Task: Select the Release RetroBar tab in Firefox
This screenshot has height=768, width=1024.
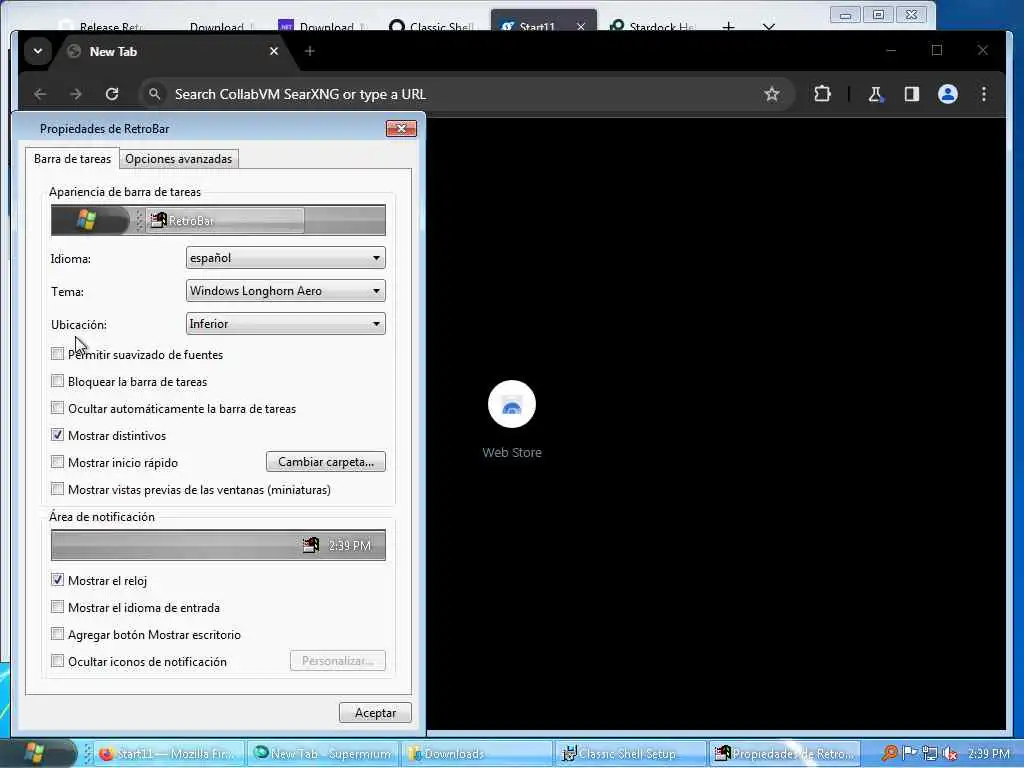Action: pyautogui.click(x=101, y=27)
